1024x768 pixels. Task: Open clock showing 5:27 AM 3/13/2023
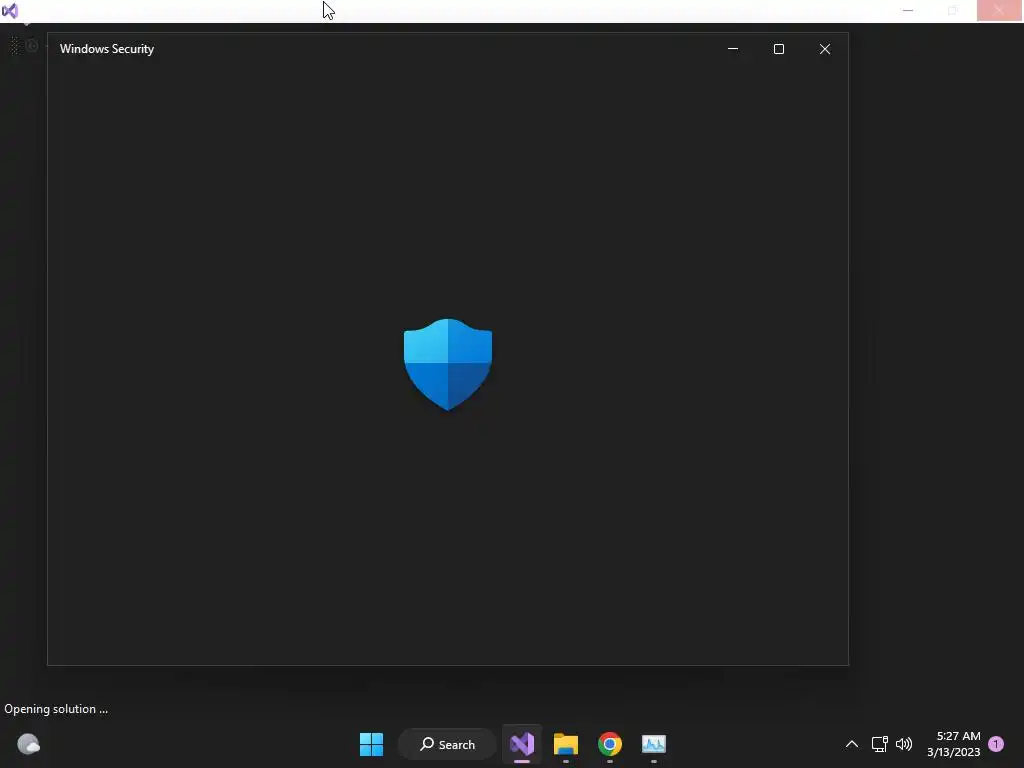[953, 744]
